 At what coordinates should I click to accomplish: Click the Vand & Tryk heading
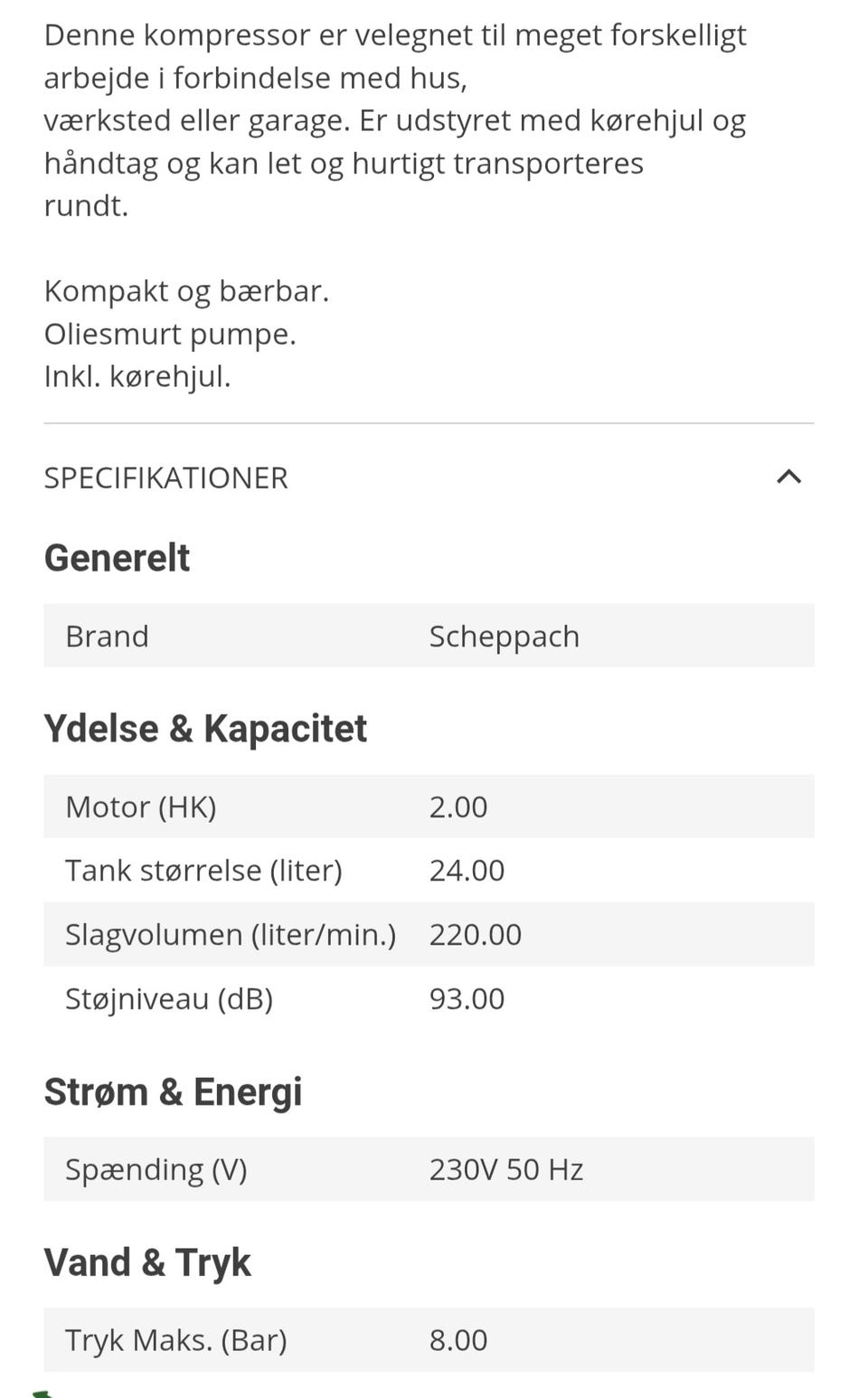[x=147, y=1262]
